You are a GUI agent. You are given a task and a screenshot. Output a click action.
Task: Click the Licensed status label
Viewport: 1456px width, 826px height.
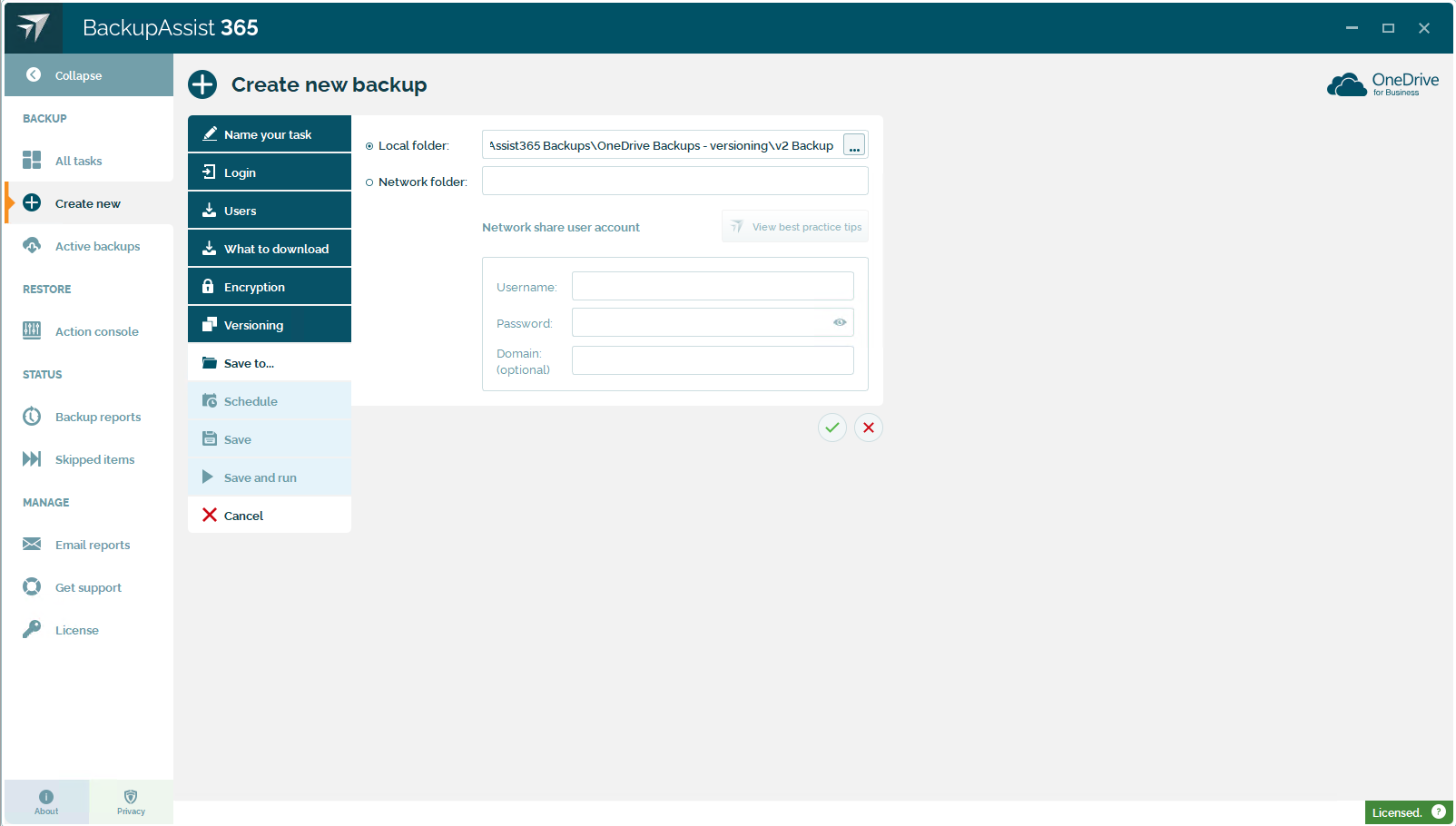click(1396, 812)
